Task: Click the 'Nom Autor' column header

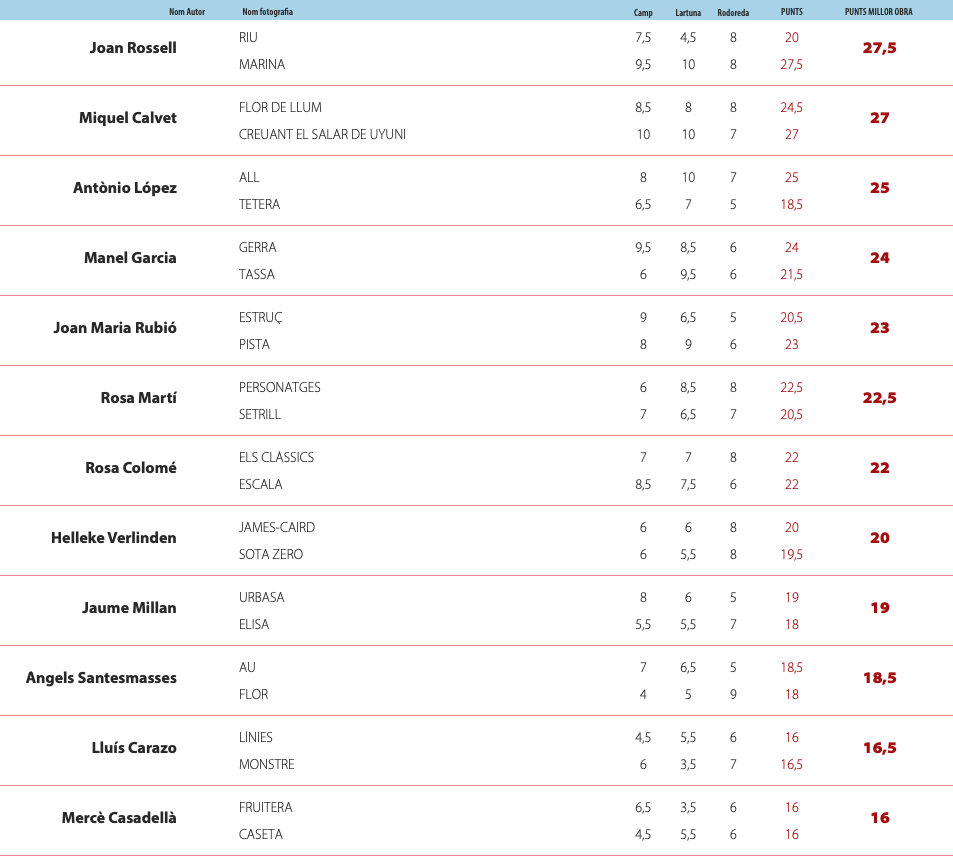Action: [x=187, y=12]
